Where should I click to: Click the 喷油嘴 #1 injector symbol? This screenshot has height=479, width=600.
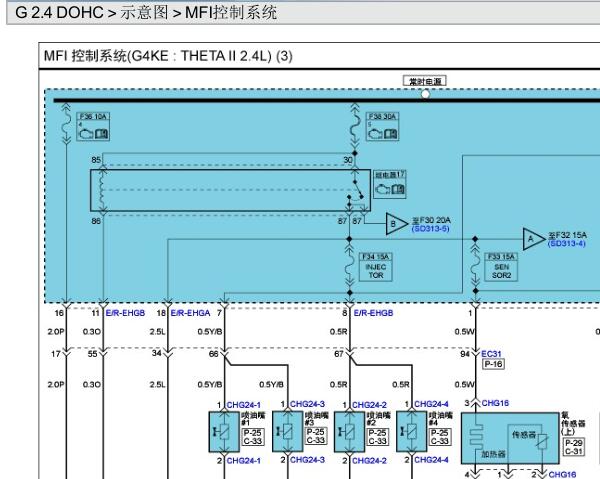pos(224,432)
